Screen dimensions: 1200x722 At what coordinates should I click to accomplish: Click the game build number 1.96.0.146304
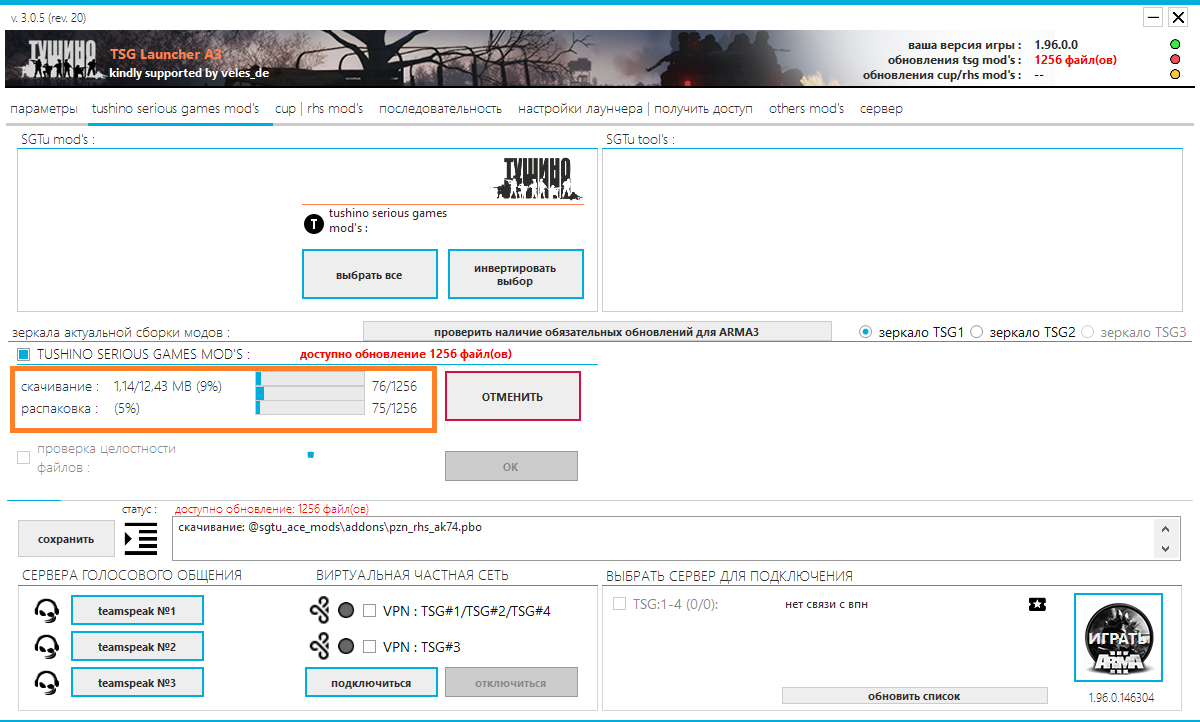(x=1121, y=698)
